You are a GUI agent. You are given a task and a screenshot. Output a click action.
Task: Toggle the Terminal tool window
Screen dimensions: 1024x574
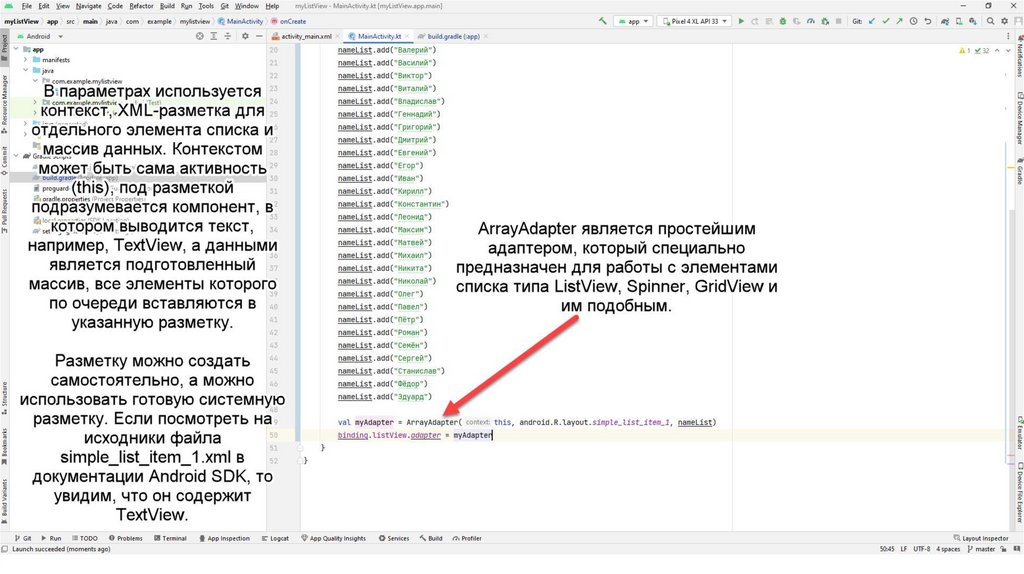click(169, 538)
